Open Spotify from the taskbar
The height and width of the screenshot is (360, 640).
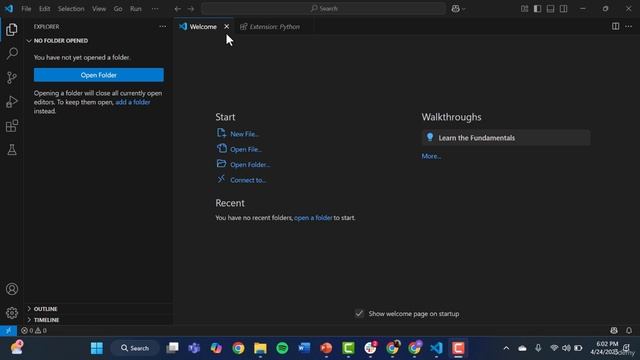282,348
